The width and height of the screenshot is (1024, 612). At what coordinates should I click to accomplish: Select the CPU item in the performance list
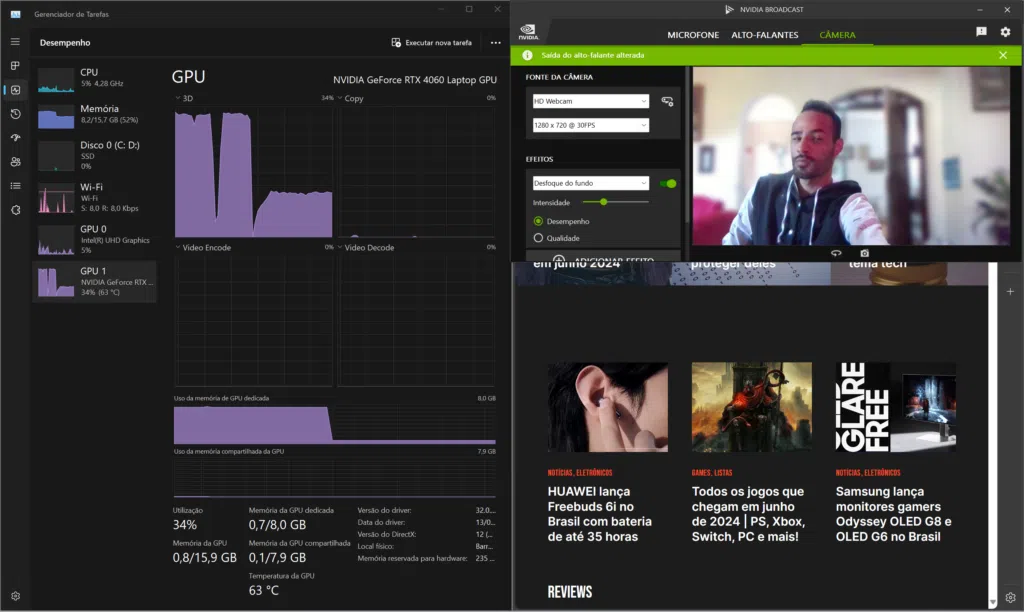[95, 78]
